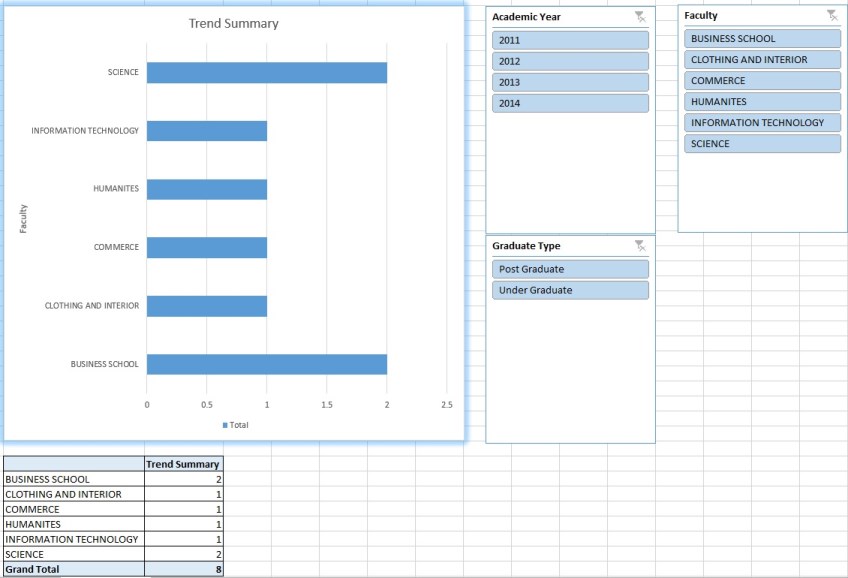Select 2011 in Academic Year slicer
The width and height of the screenshot is (848, 578).
coord(570,40)
